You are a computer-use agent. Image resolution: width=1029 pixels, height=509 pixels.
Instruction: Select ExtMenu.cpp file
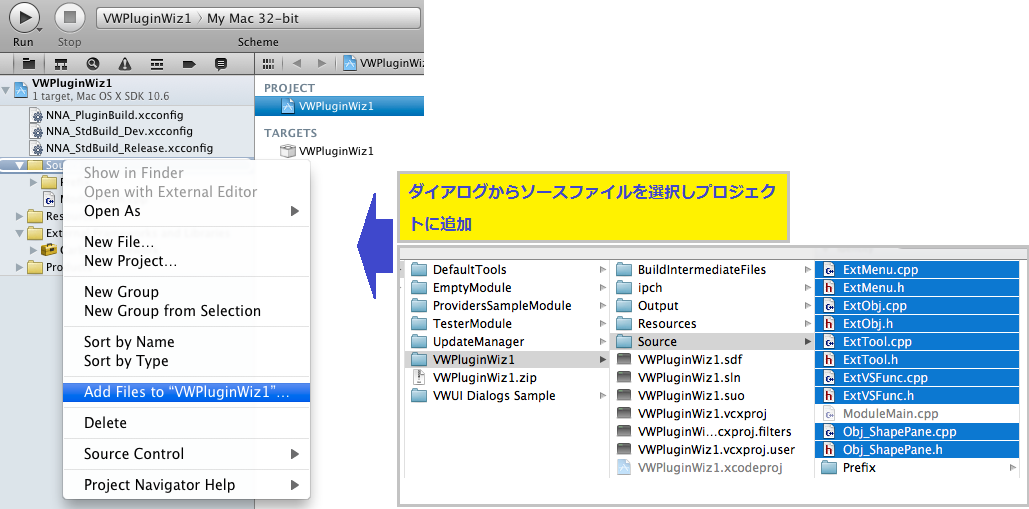coord(917,270)
